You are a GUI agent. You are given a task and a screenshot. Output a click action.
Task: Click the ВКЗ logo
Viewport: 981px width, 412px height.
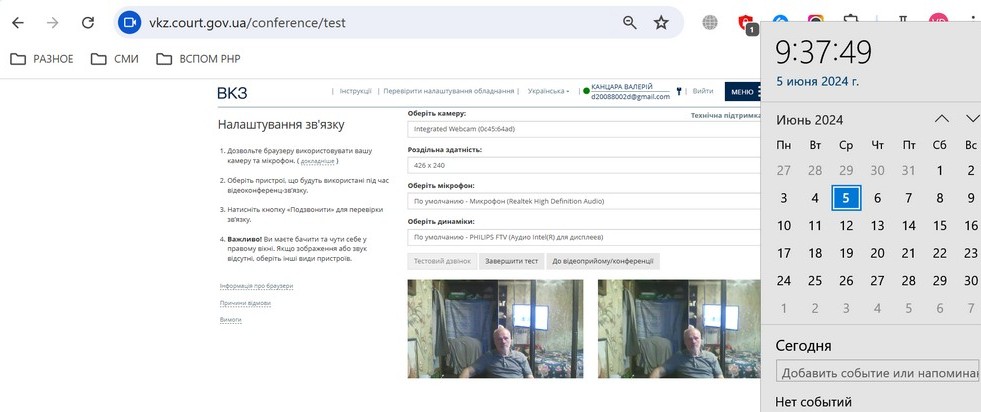point(232,93)
